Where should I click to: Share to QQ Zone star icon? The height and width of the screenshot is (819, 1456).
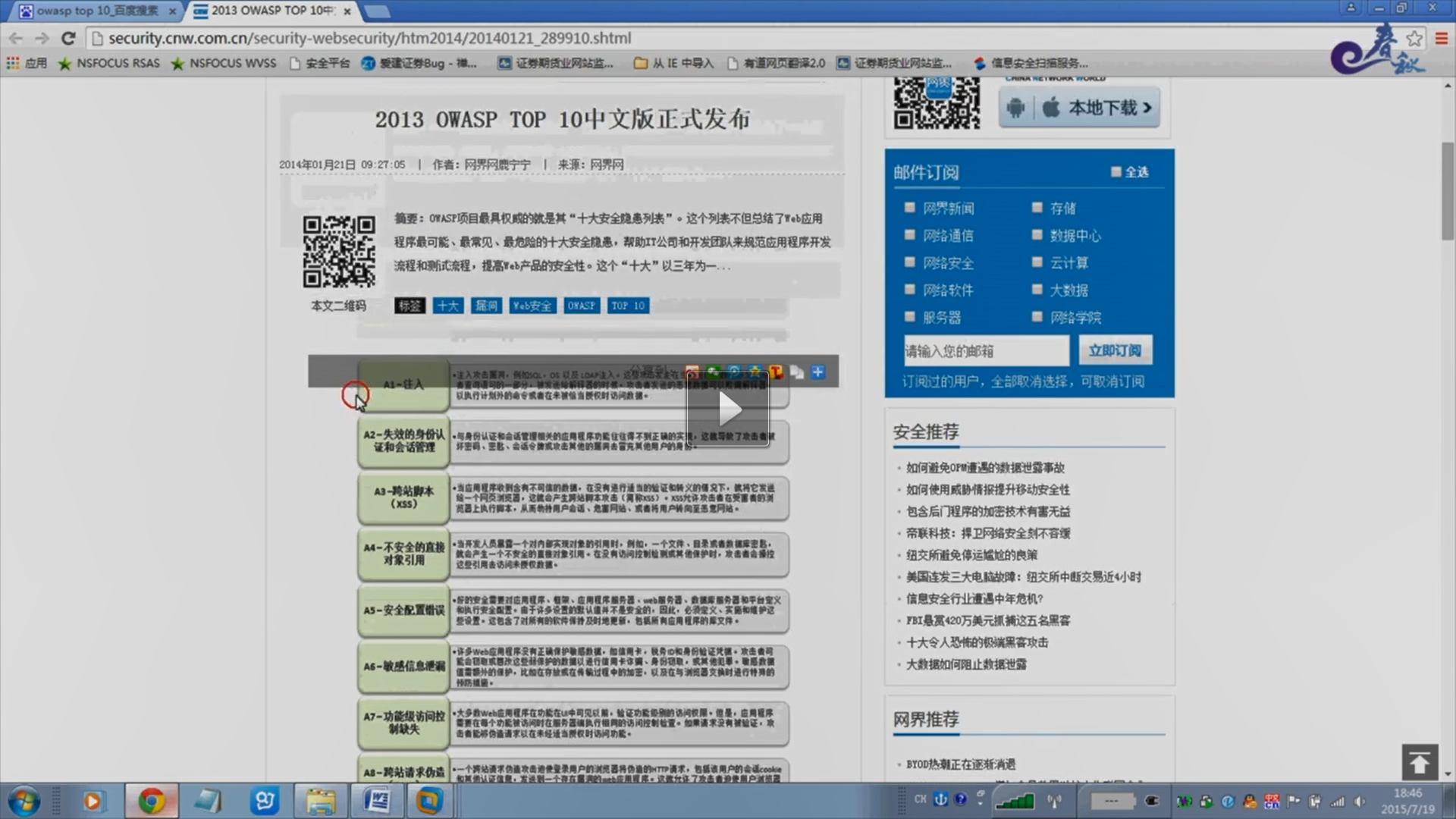pyautogui.click(x=755, y=372)
